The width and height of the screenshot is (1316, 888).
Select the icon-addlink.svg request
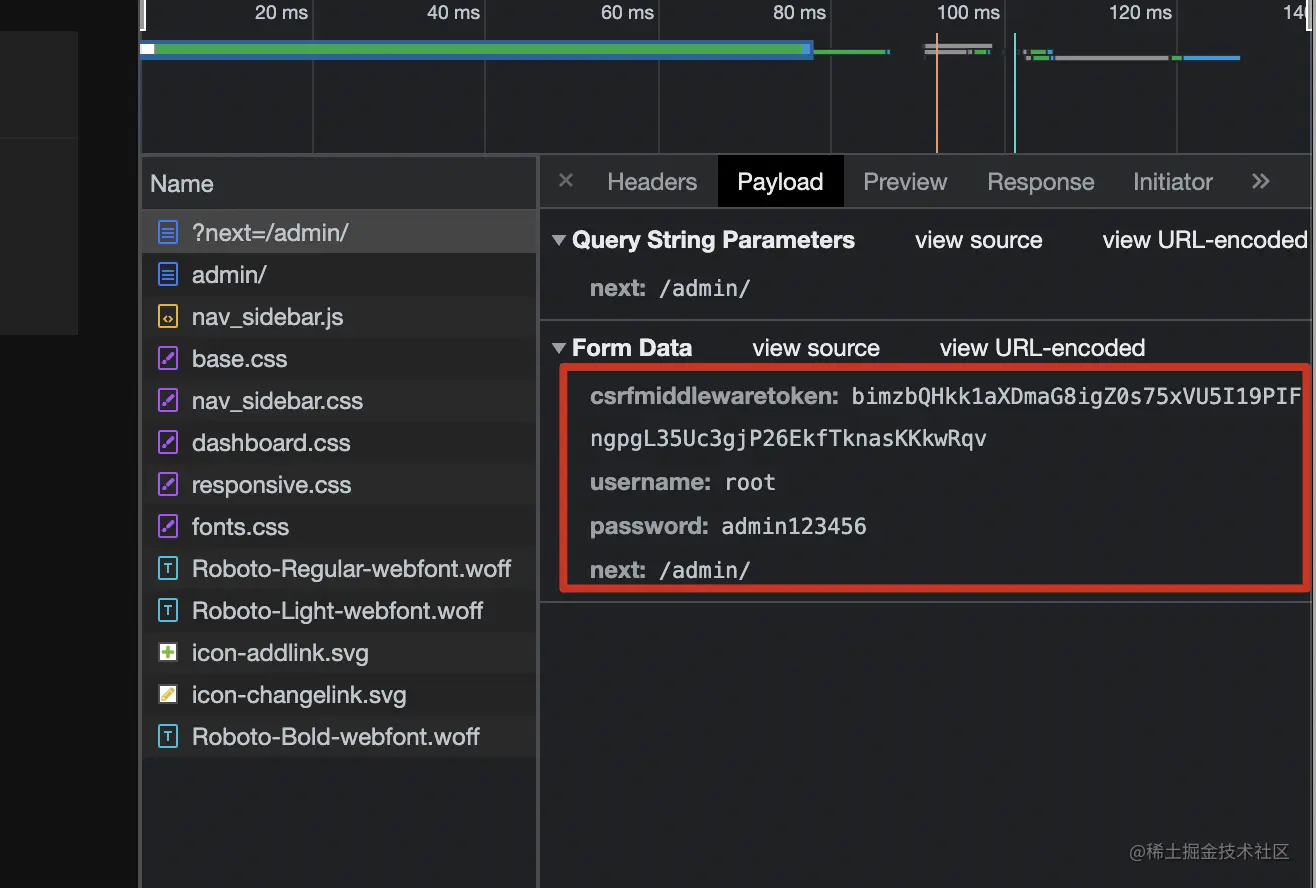pos(339,653)
